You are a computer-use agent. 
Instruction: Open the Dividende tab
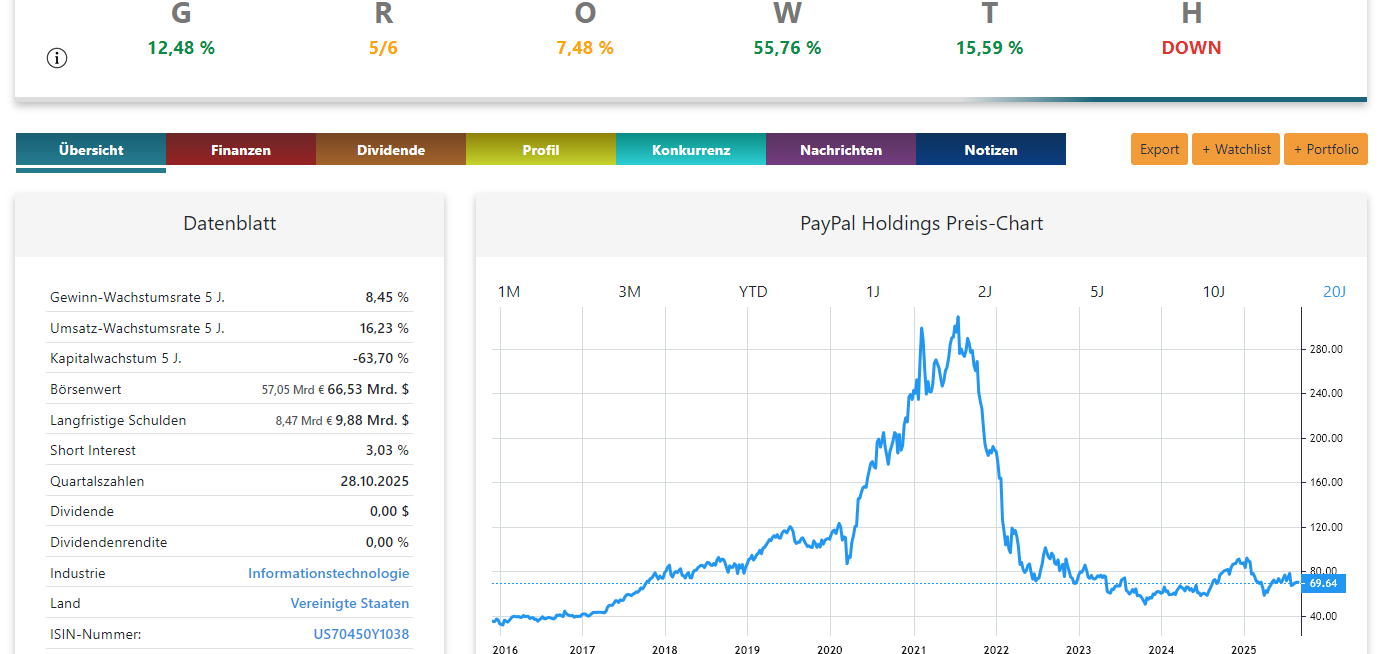(x=391, y=150)
